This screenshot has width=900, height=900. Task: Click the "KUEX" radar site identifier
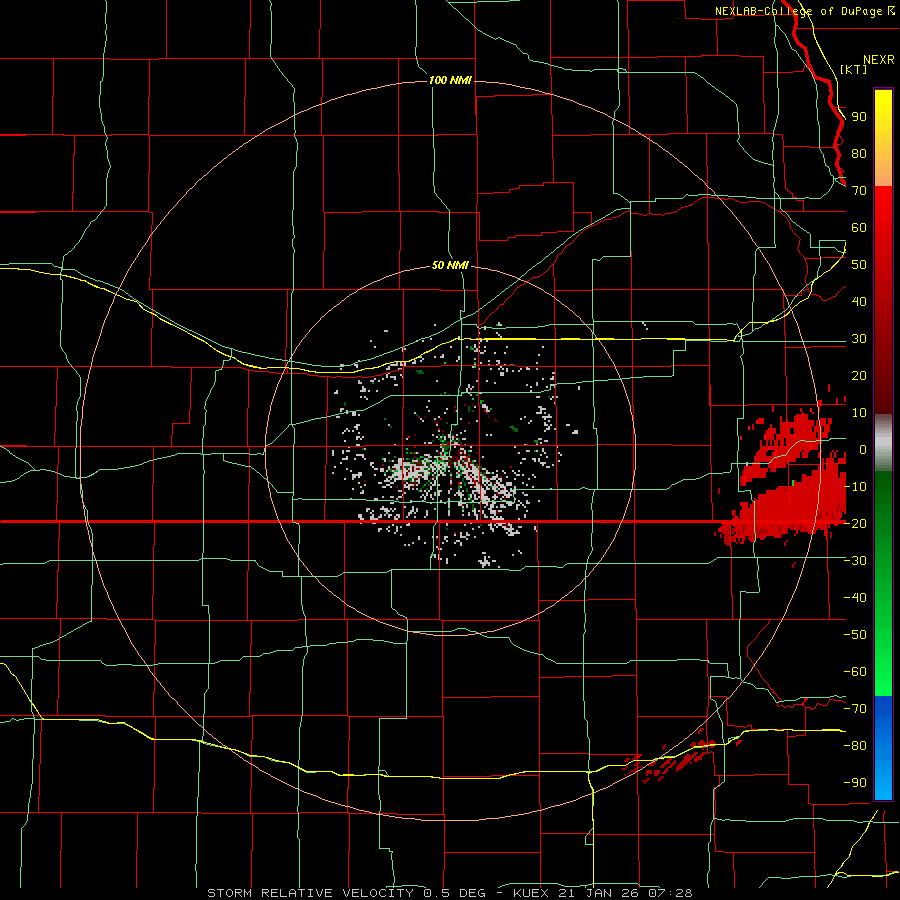coord(531,893)
